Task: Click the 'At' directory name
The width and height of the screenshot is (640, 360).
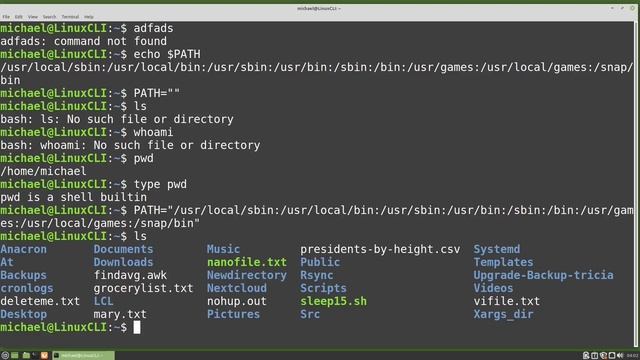Action: tap(7, 262)
